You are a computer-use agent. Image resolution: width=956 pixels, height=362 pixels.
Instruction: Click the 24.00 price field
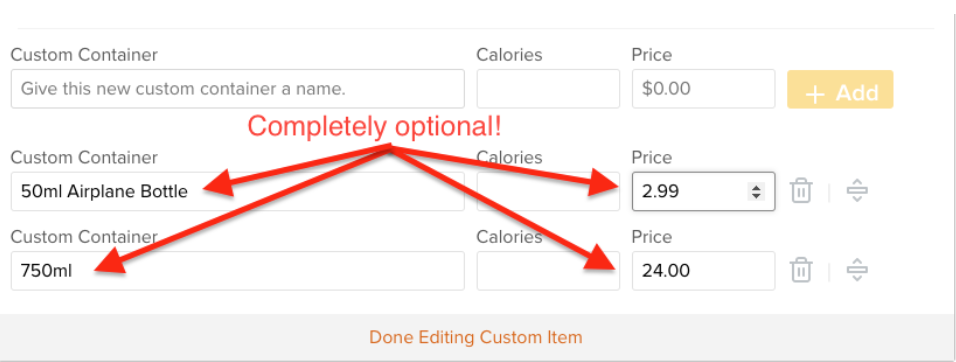704,271
